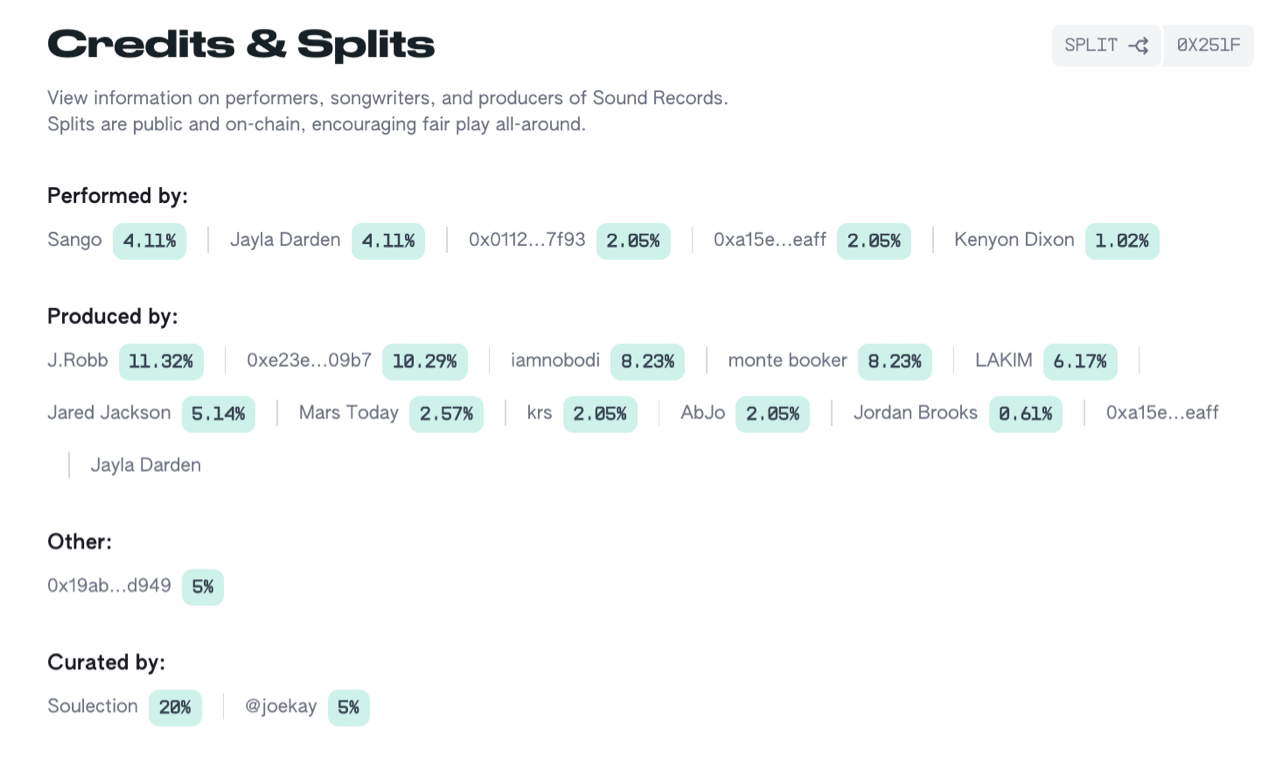Open monte booker producer link

pyautogui.click(x=787, y=360)
